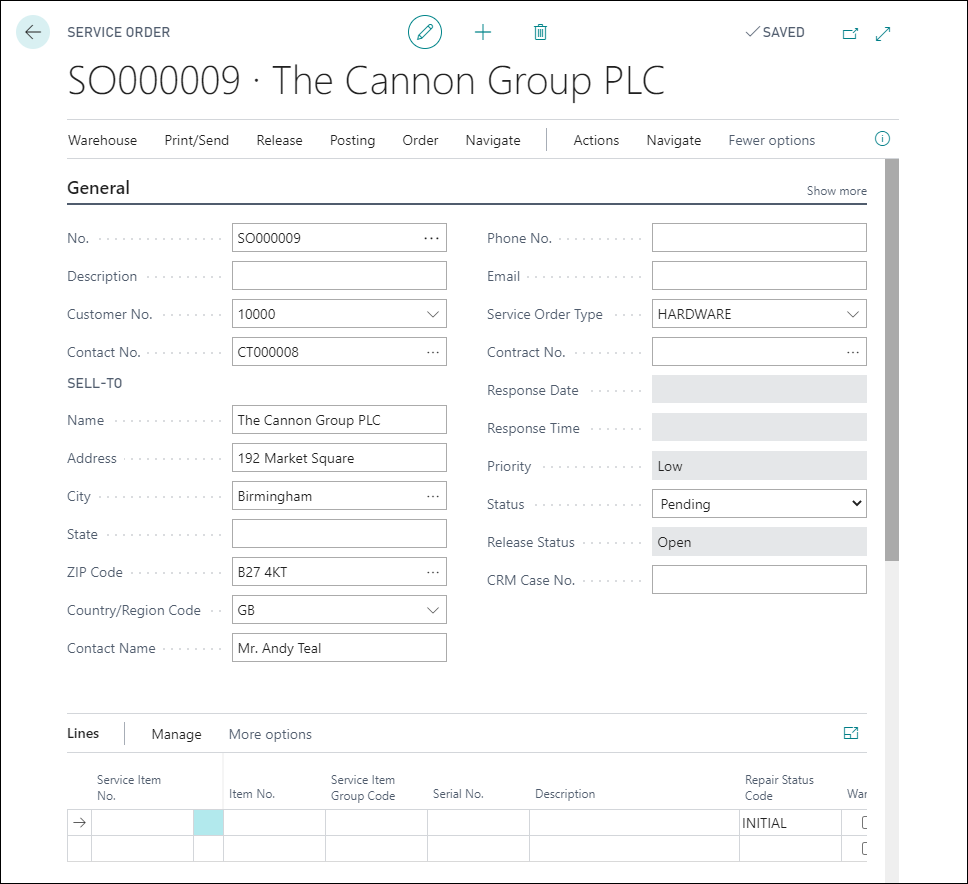Click Repair Status Code column header
The height and width of the screenshot is (884, 968).
(779, 788)
